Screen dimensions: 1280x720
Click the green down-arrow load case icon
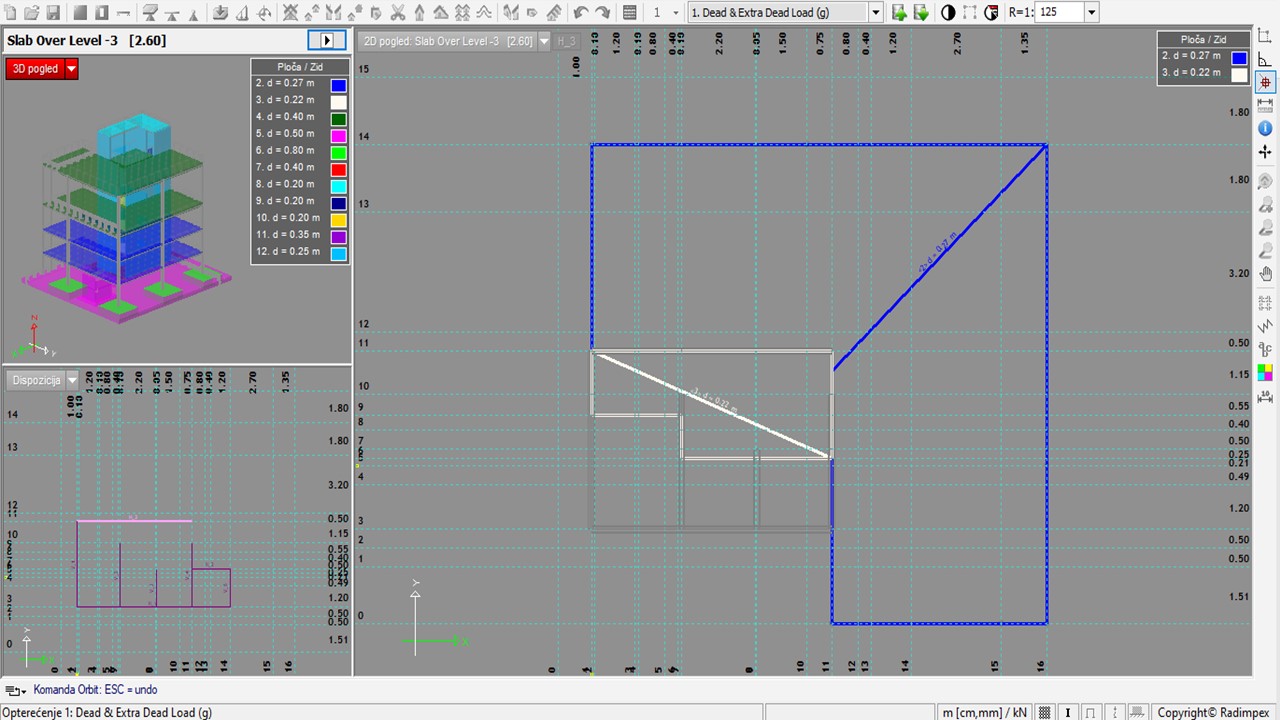click(x=921, y=13)
